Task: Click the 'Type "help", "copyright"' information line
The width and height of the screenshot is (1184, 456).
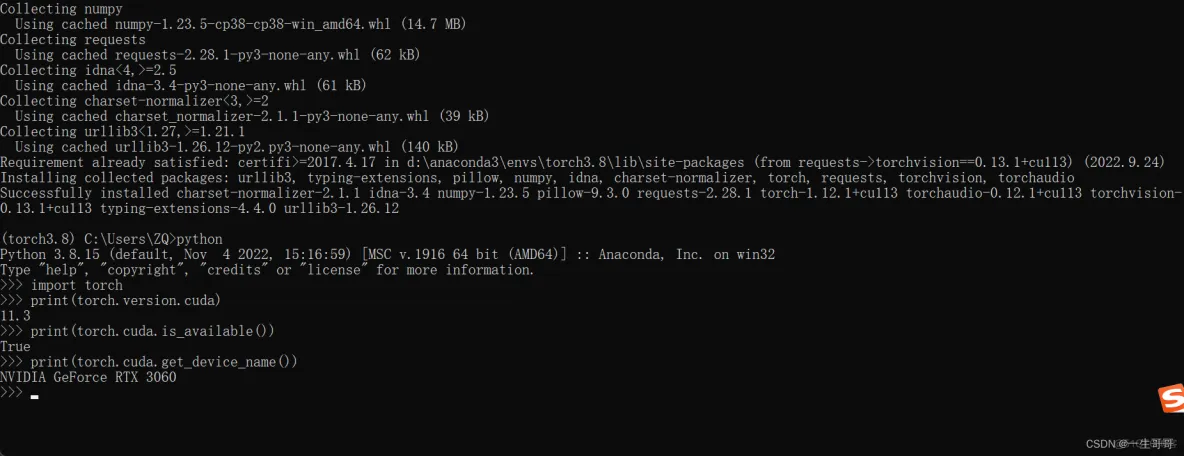Action: [x=267, y=270]
